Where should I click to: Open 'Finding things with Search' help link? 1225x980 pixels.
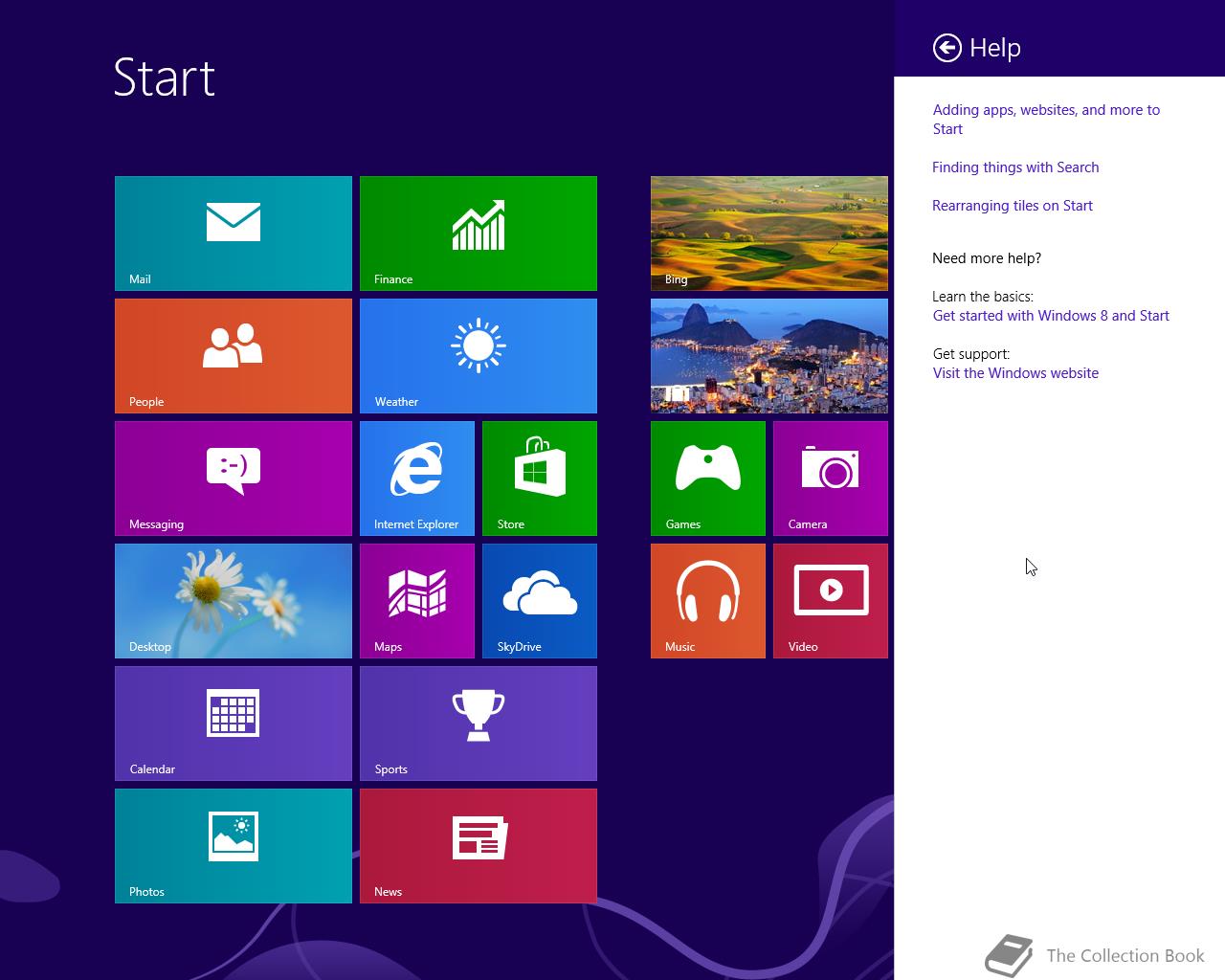(1015, 167)
